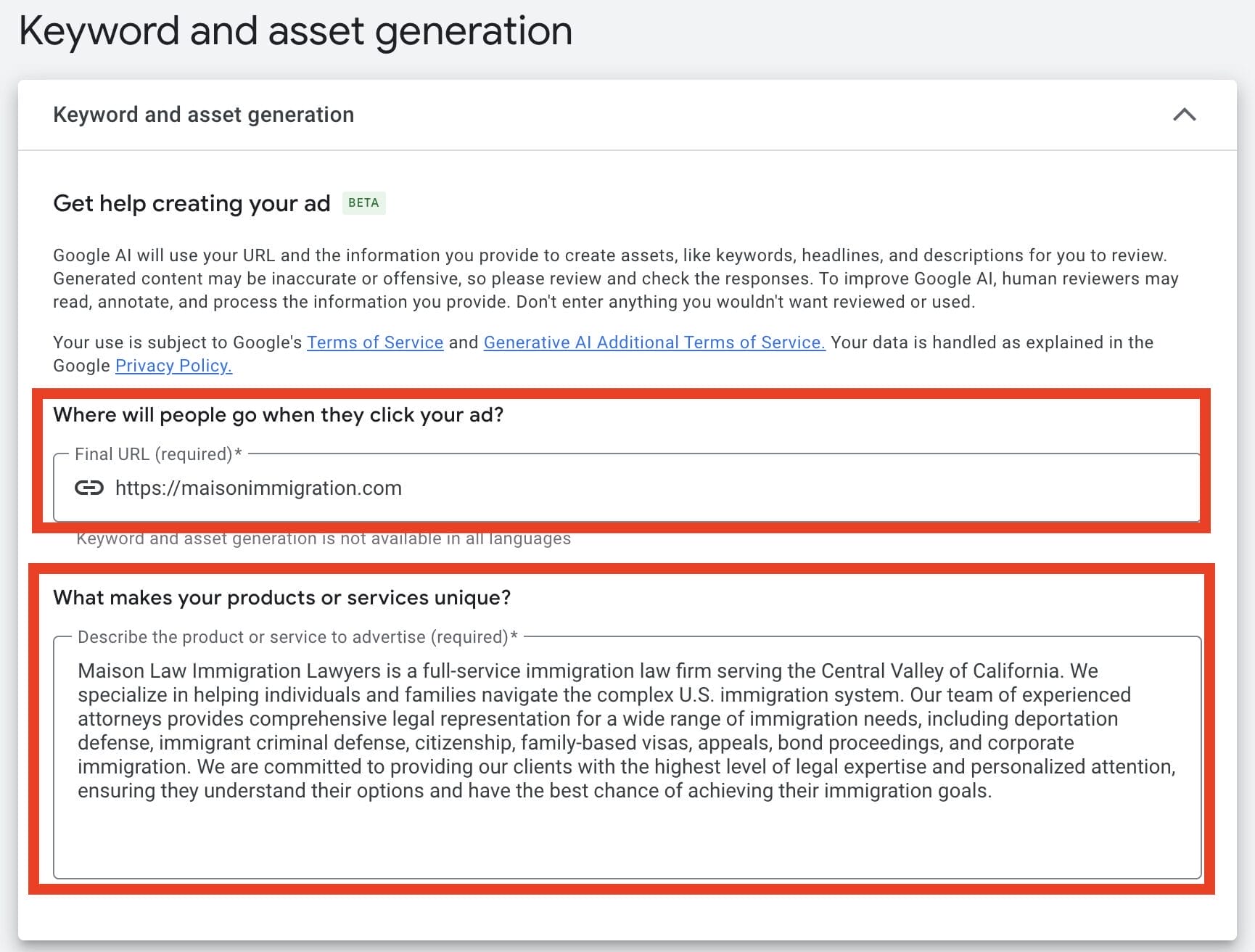The width and height of the screenshot is (1255, 952).
Task: Click the BETA badge
Action: click(363, 203)
